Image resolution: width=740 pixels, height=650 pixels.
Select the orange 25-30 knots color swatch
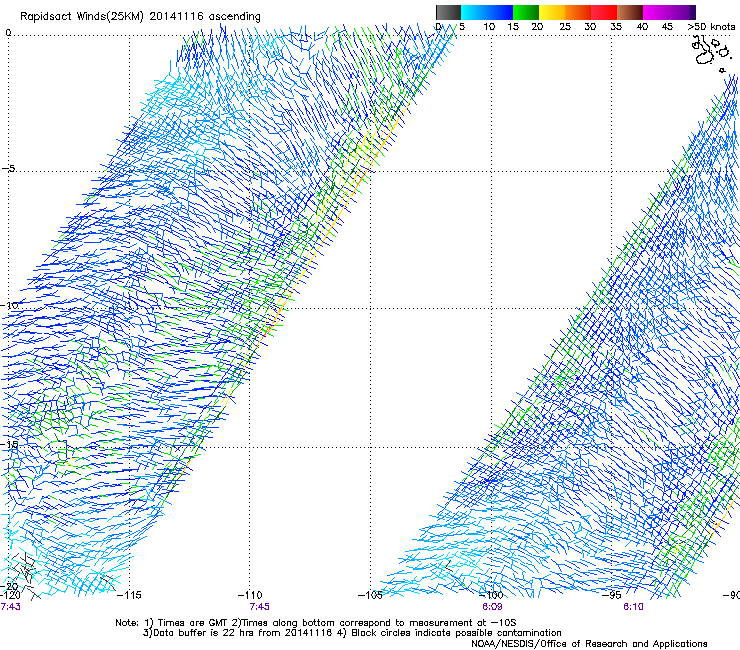point(578,12)
